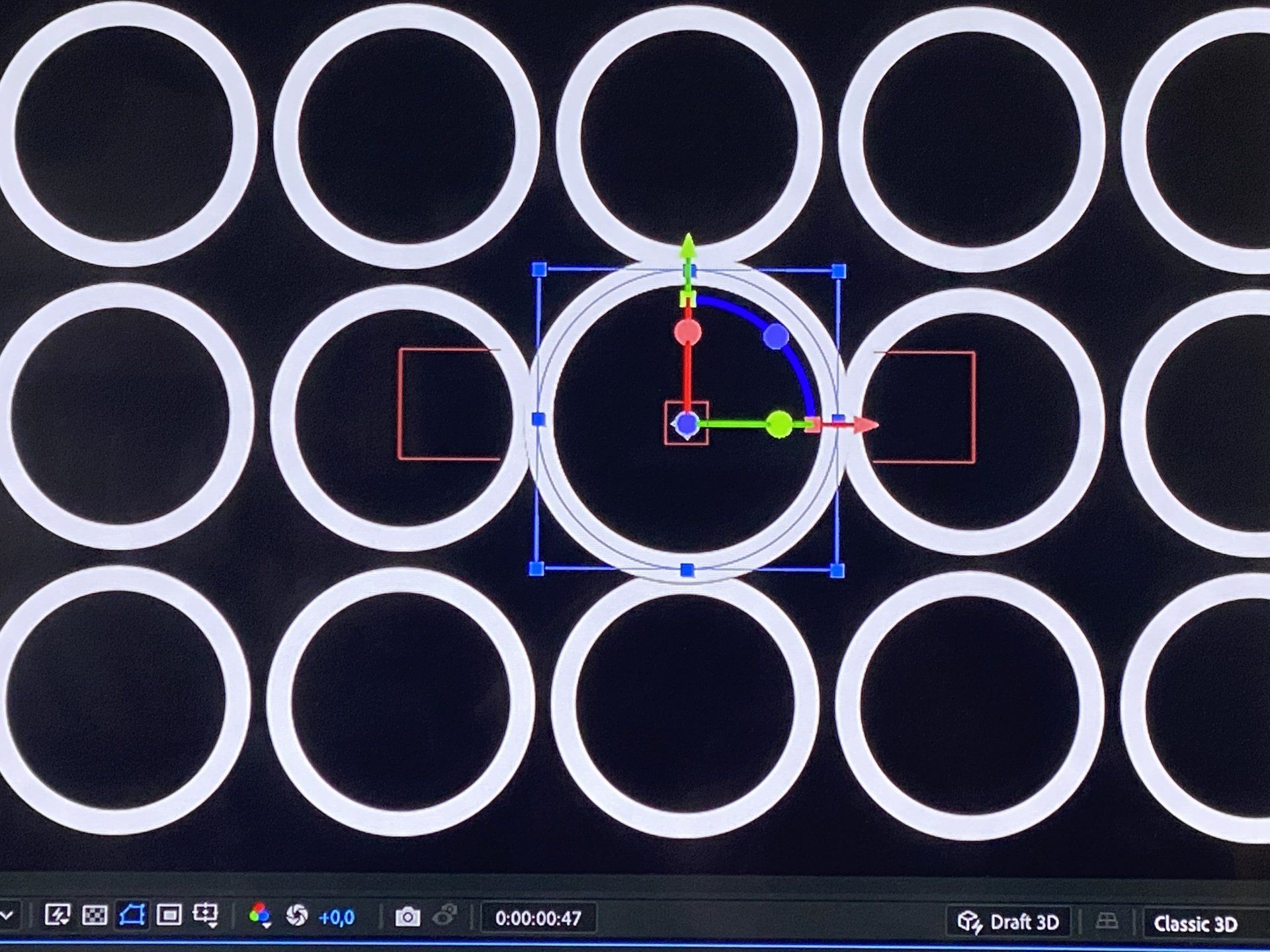The width and height of the screenshot is (1270, 952).
Task: Open grid and guide options
Action: (206, 916)
